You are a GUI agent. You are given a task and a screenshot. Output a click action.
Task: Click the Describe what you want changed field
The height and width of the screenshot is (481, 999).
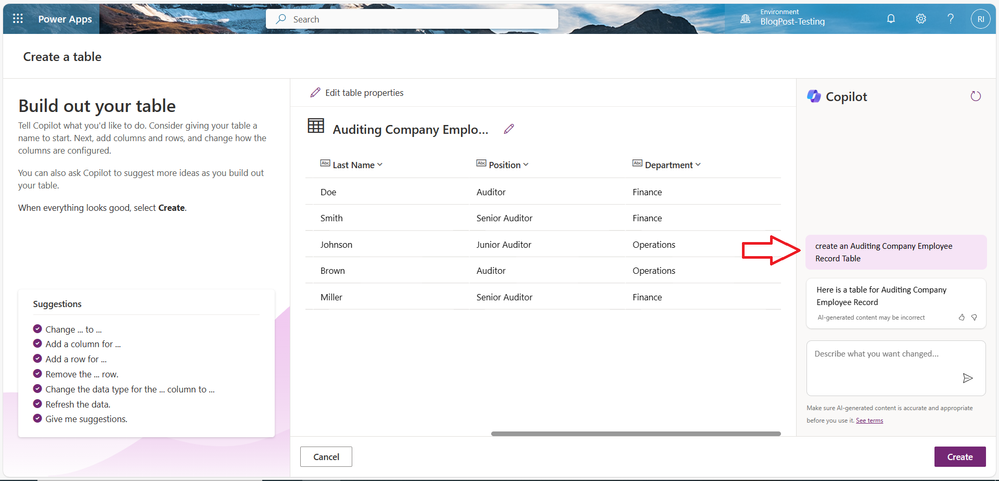[x=896, y=368]
